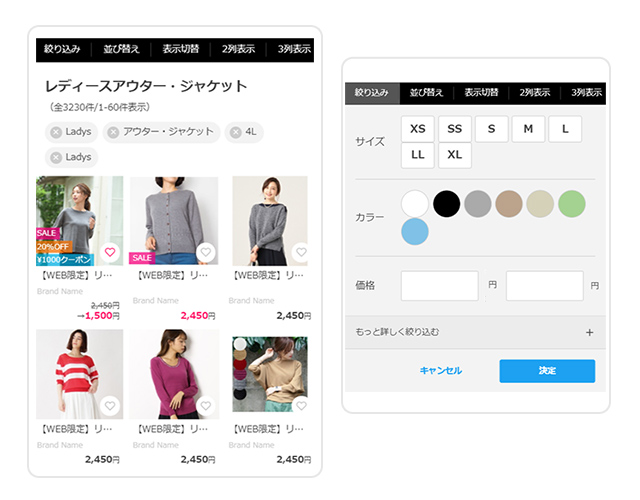
Task: Expand もっと詳しく絞り込む section
Action: point(475,332)
